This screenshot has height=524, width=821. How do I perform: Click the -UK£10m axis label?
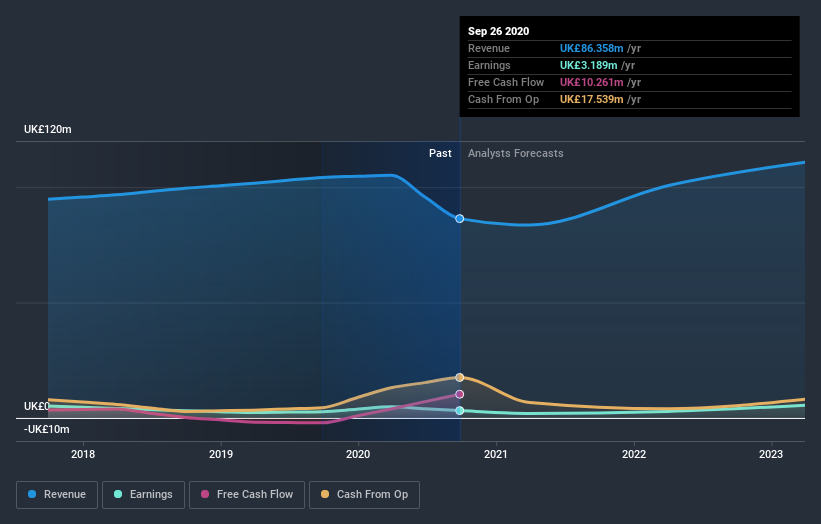point(47,429)
